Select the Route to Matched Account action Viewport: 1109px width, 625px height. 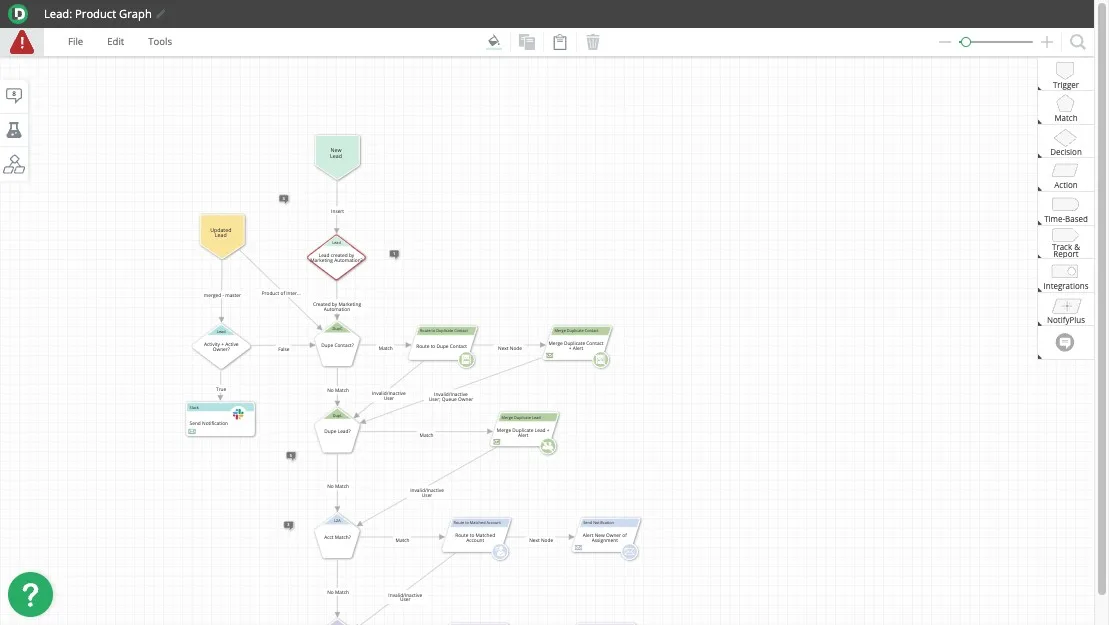click(x=475, y=537)
